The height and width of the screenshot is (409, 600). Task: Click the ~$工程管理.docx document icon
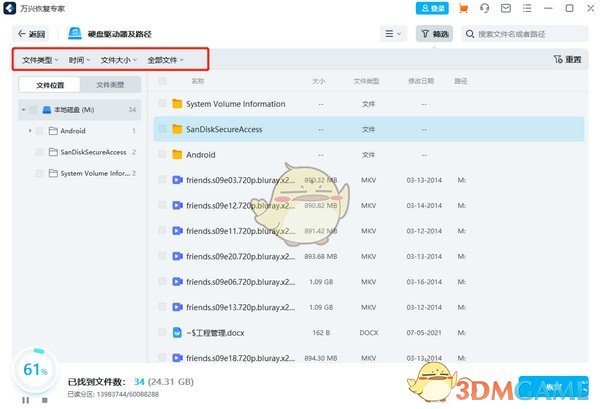tap(177, 332)
